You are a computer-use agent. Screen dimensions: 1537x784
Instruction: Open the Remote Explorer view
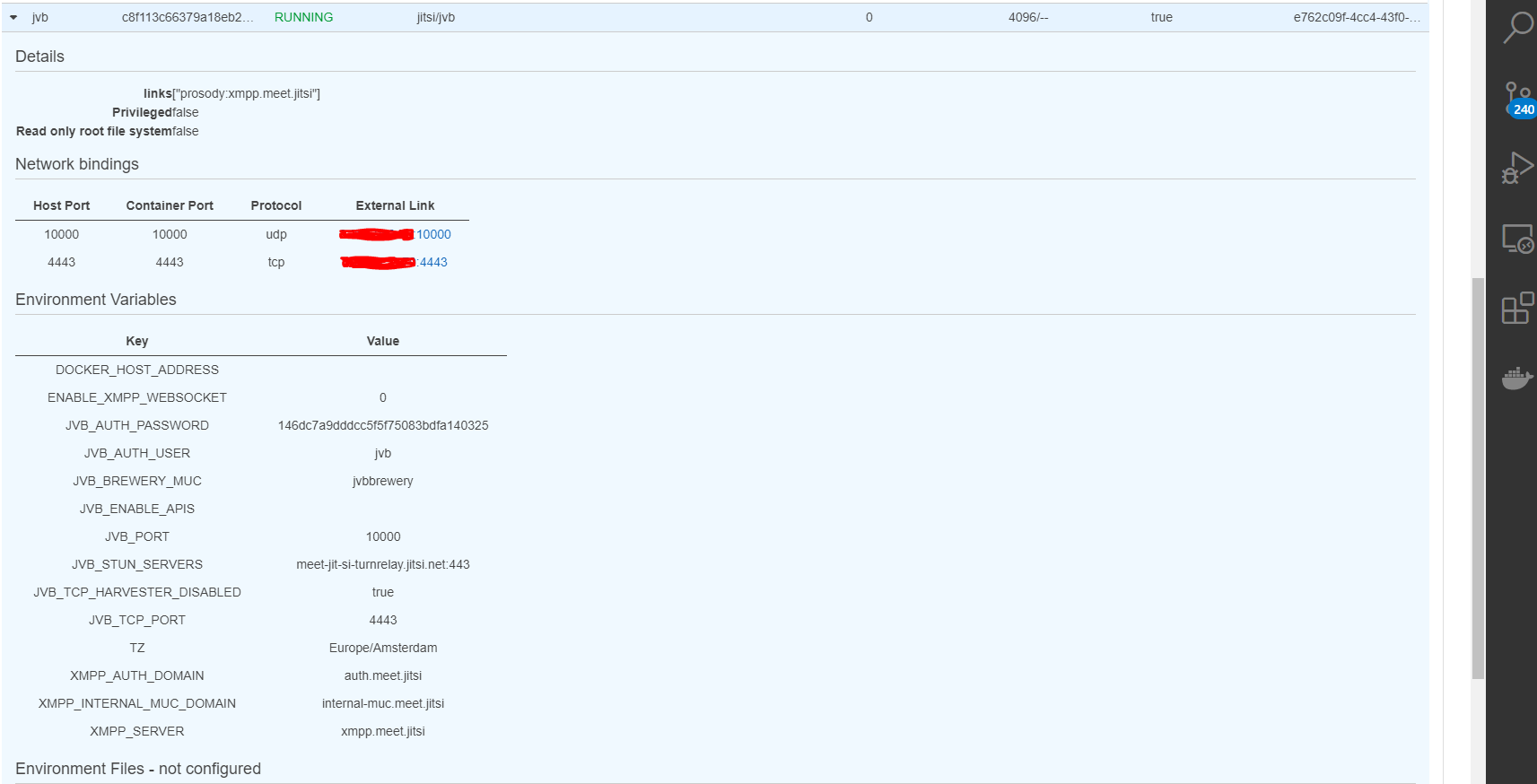tap(1517, 239)
